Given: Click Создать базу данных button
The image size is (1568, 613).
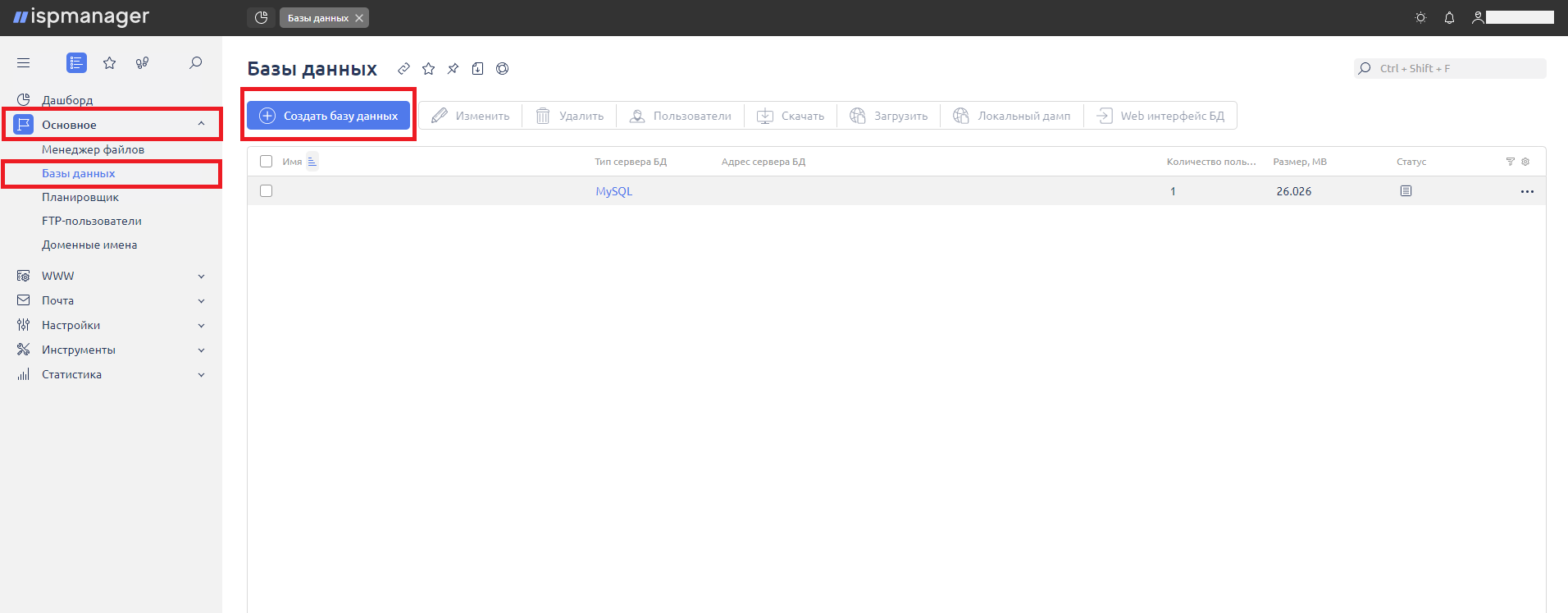Looking at the screenshot, I should tap(328, 116).
